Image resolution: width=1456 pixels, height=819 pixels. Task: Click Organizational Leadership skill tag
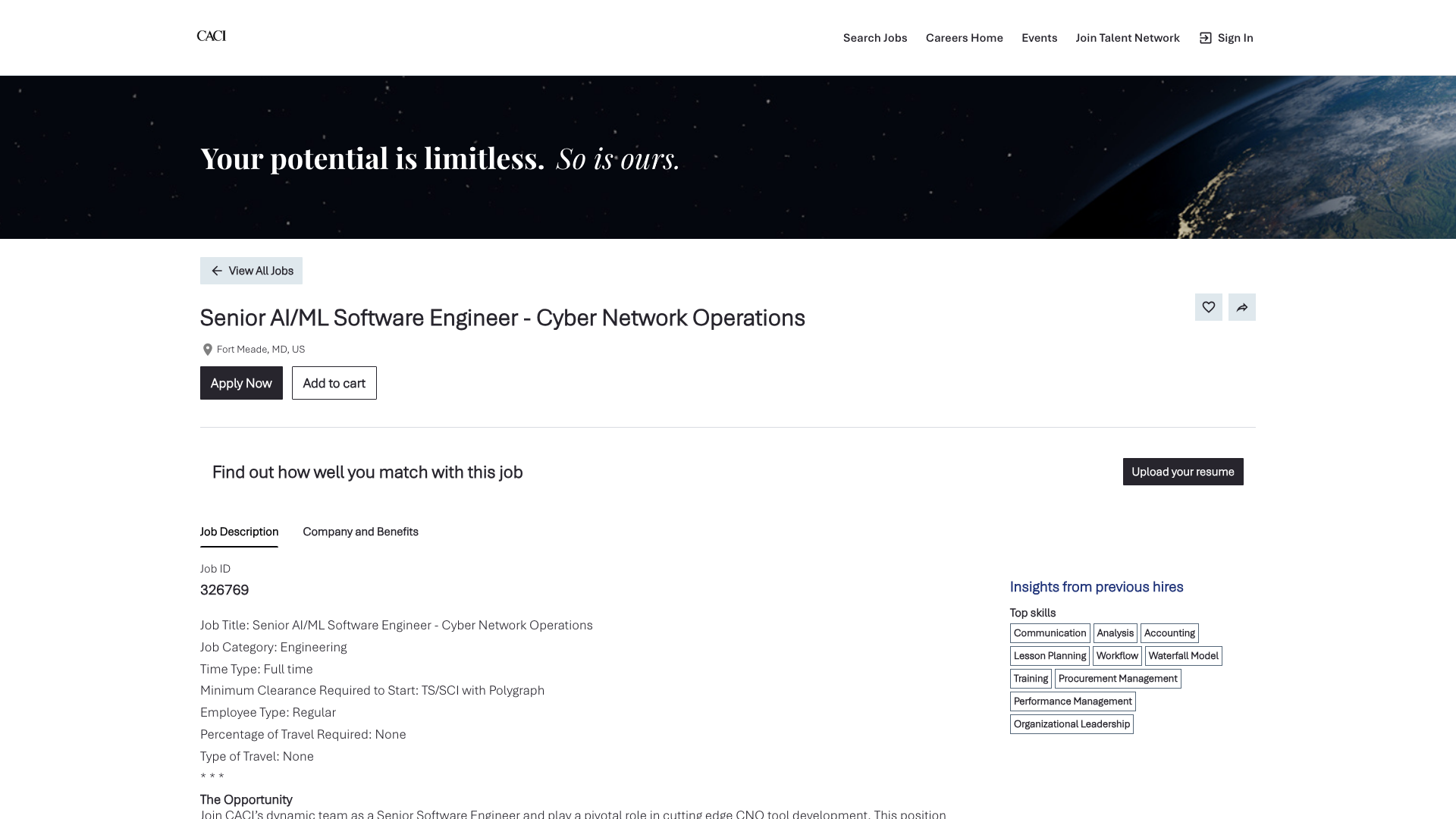pos(1072,724)
